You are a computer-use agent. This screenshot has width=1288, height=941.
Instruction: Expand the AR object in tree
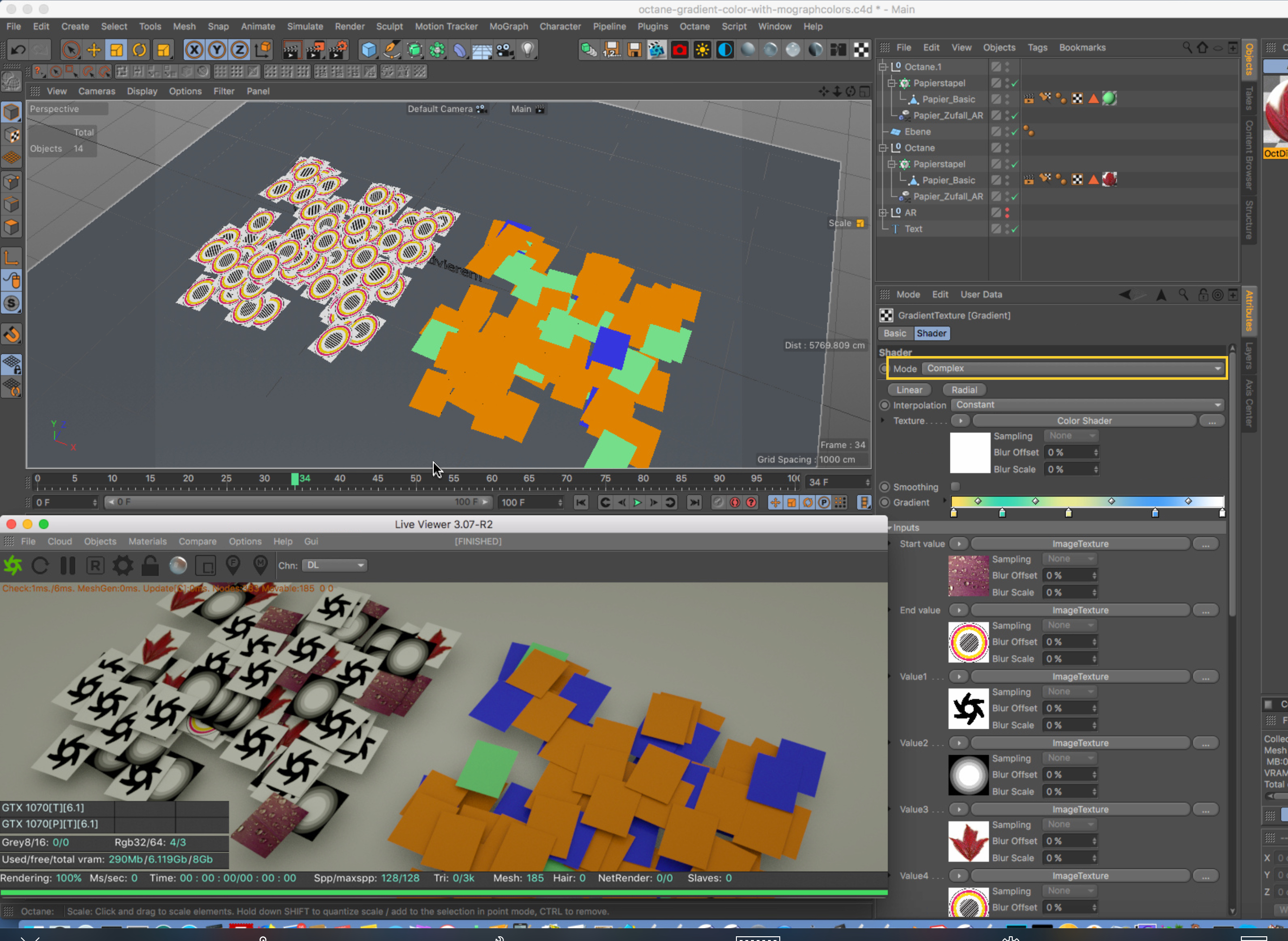[883, 212]
